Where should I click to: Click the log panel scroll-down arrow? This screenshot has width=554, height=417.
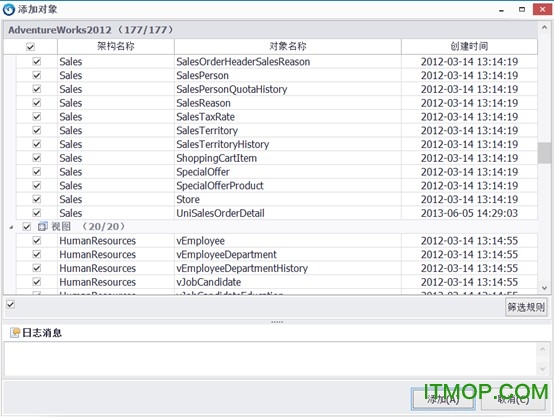[x=543, y=369]
